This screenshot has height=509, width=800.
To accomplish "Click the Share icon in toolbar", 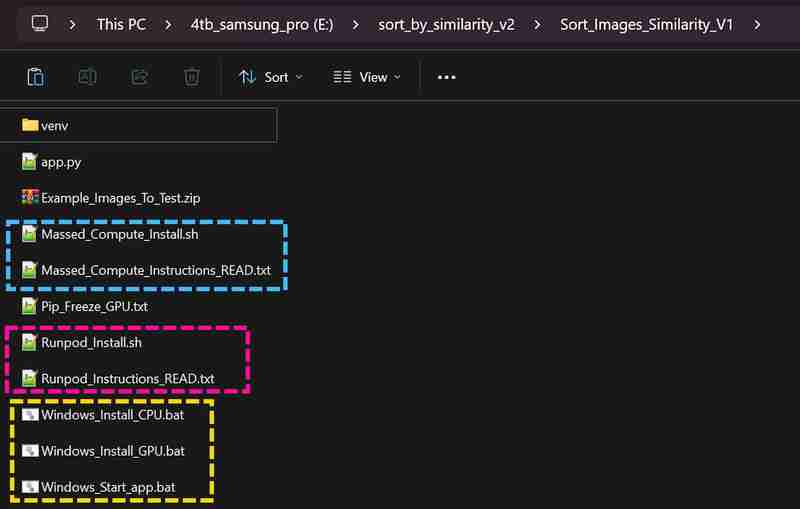I will pyautogui.click(x=140, y=77).
